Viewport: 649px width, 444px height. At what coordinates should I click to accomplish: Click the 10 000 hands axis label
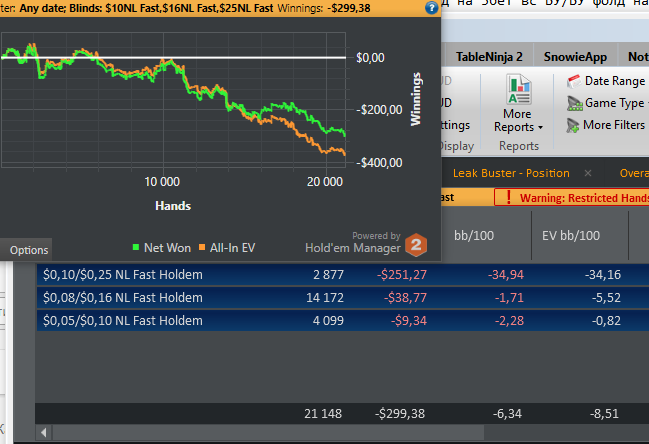(x=162, y=182)
